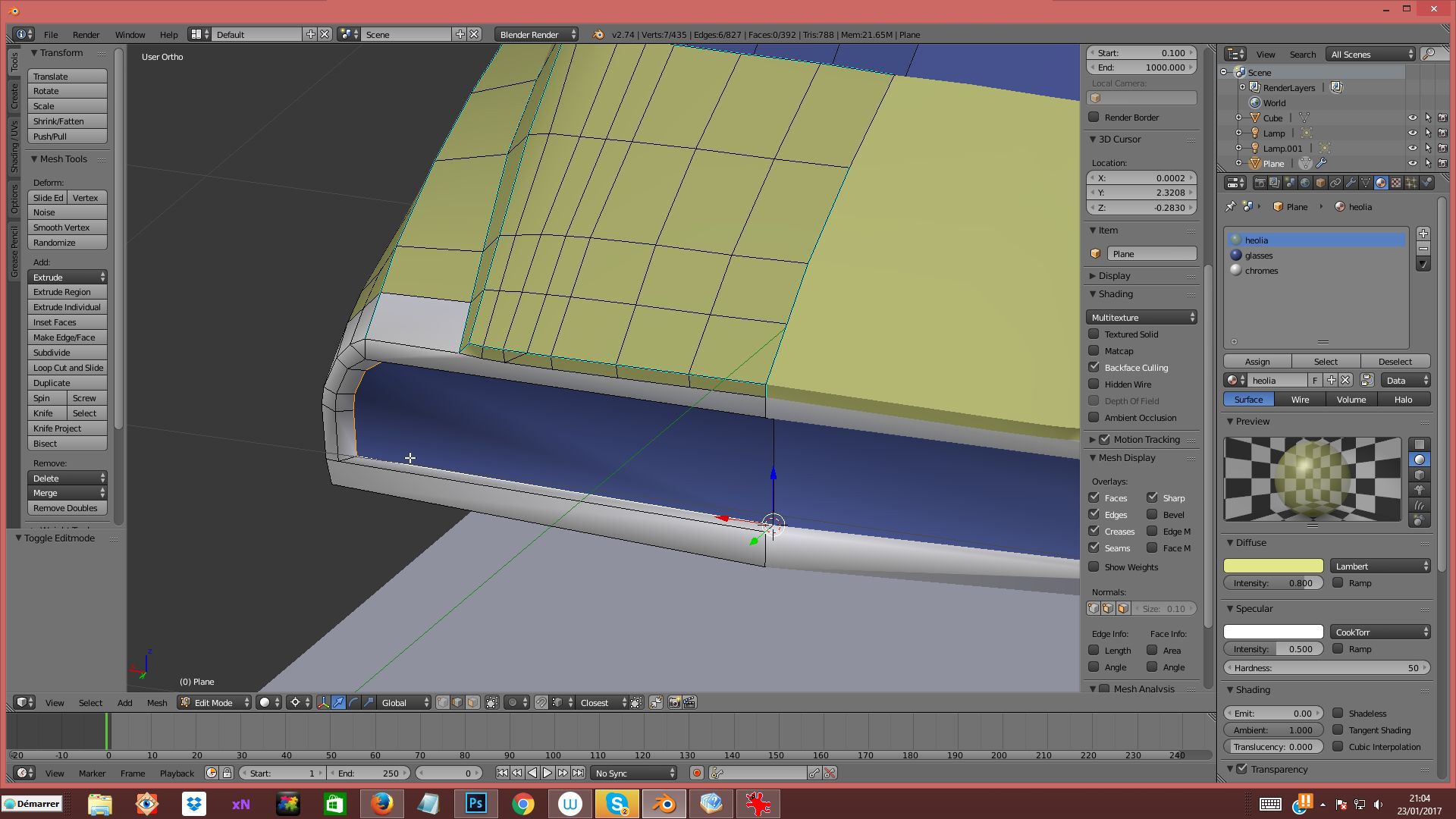Screen dimensions: 1456x819
Task: Click the Assign material button
Action: (x=1257, y=362)
